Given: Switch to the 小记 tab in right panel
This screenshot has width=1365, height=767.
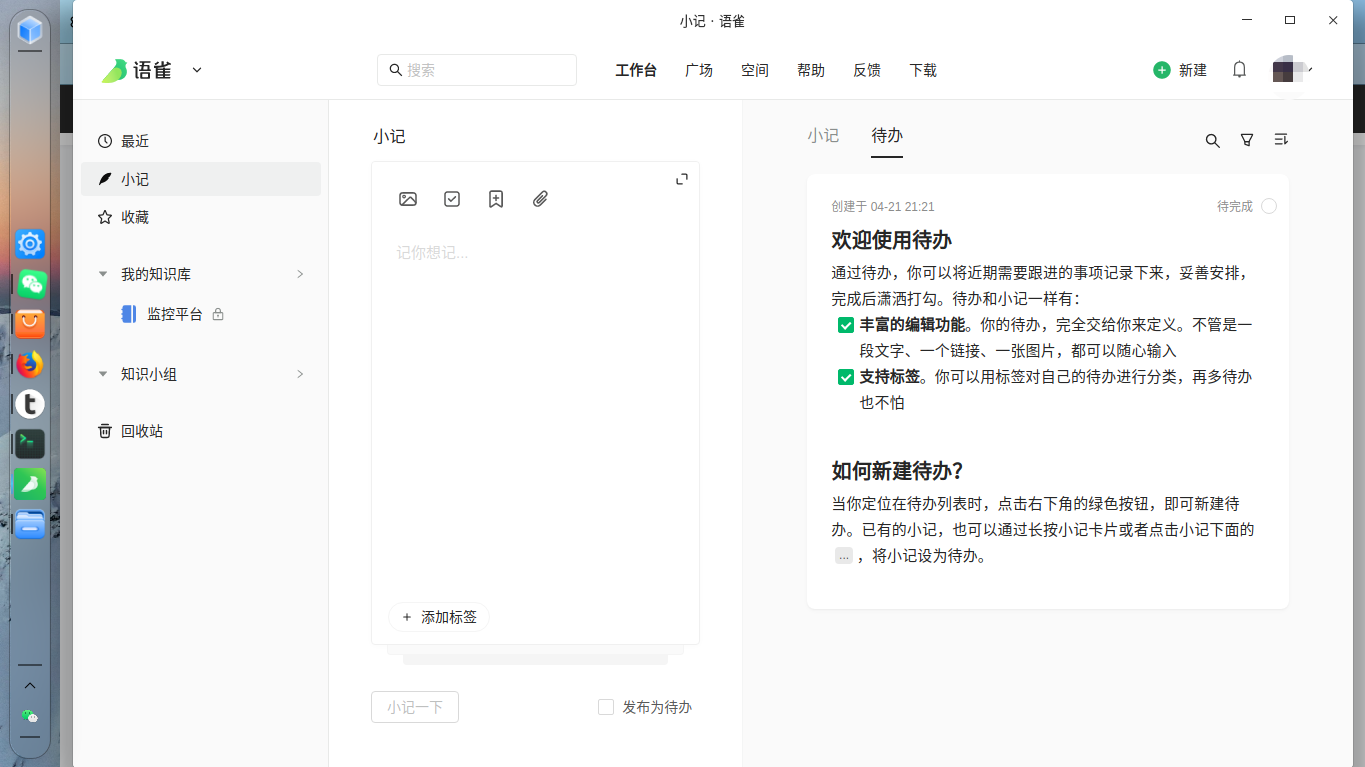Looking at the screenshot, I should click(x=823, y=136).
